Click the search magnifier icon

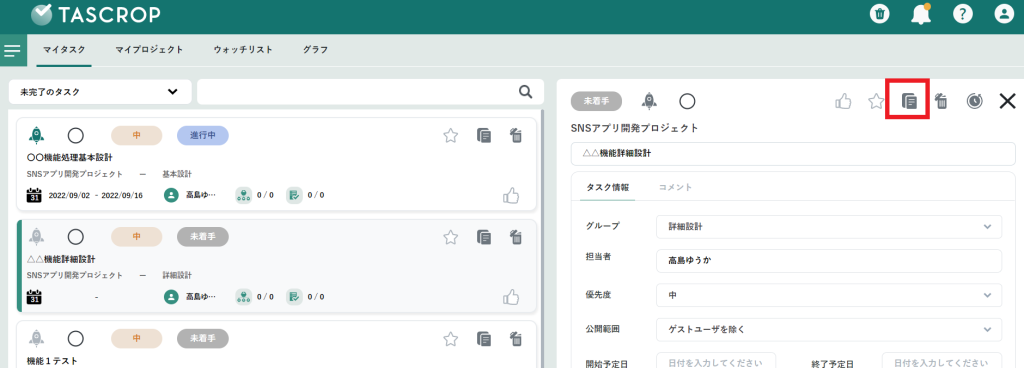[526, 92]
